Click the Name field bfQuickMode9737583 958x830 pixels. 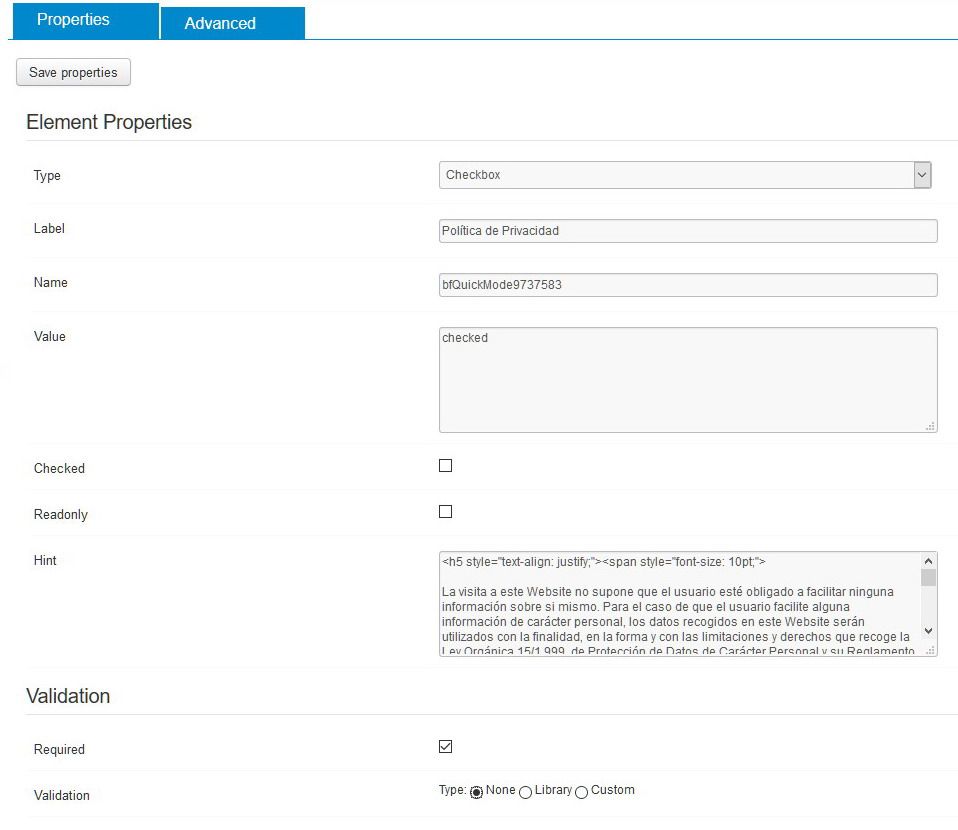688,285
